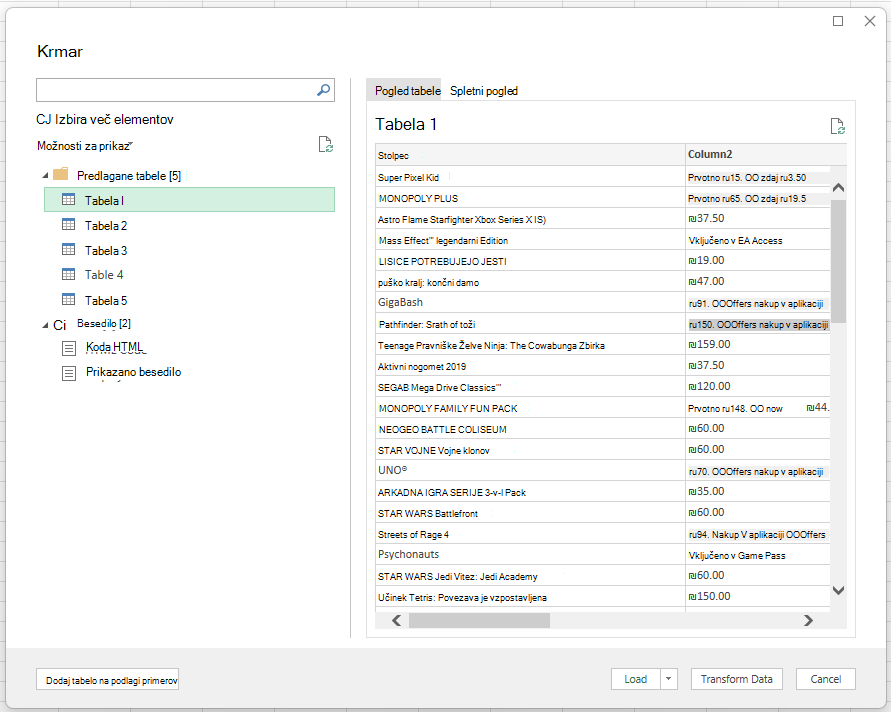891x712 pixels.
Task: Click NEOGEO BATTLE COLISEUM cell
Action: click(530, 430)
